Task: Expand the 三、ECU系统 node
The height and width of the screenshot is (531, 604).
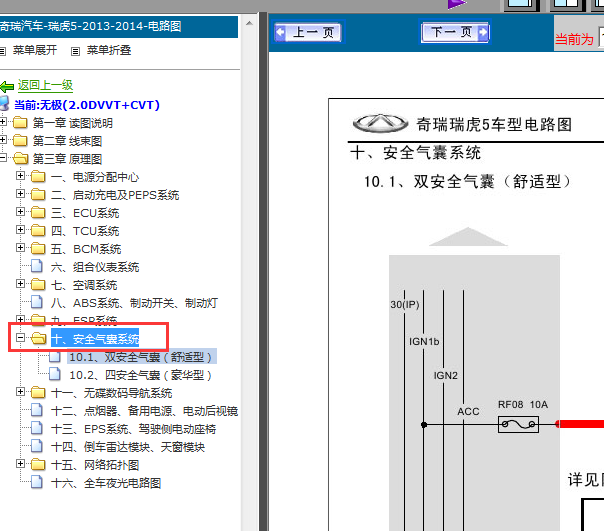Action: [20, 212]
